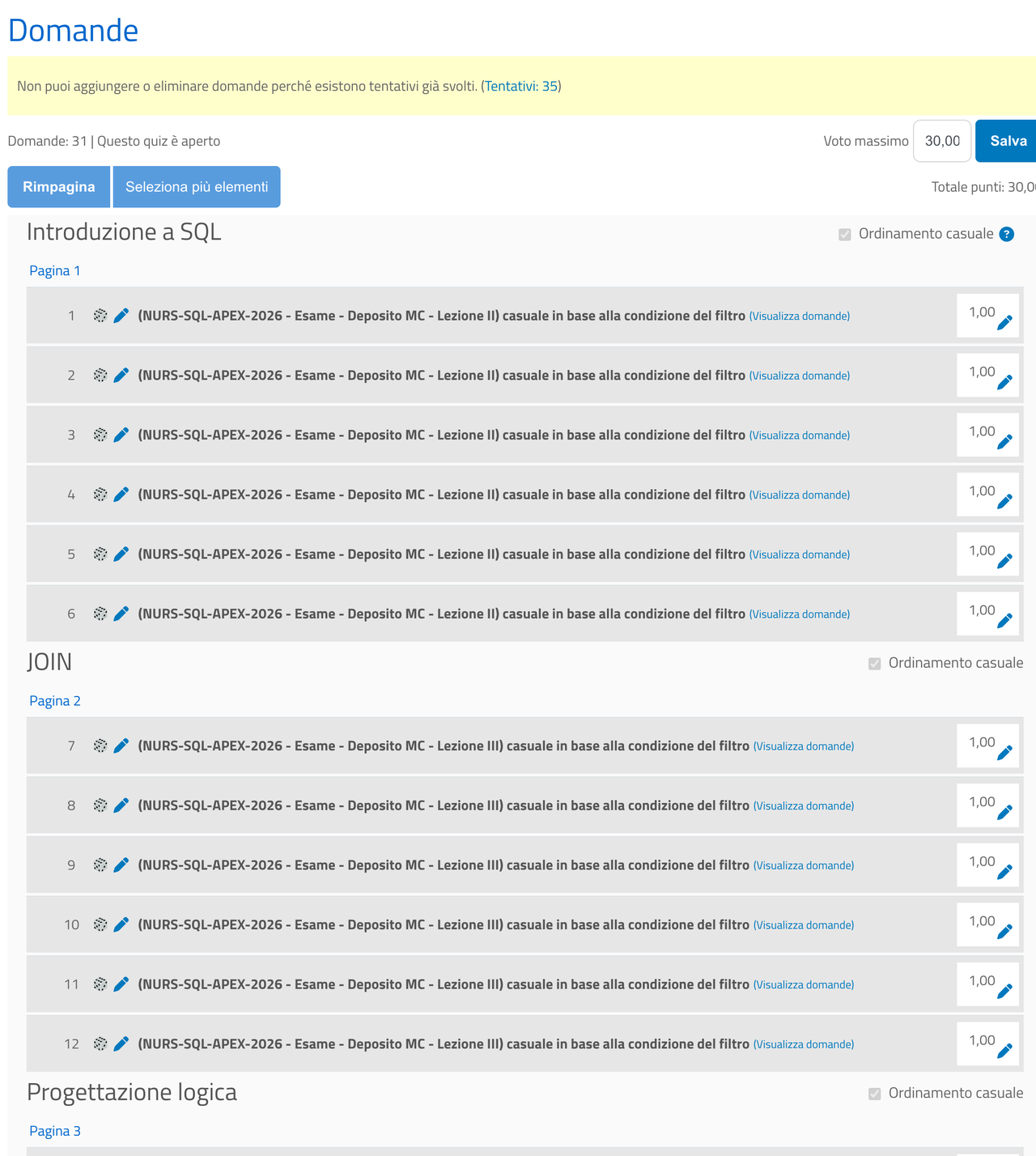Click the Voto massimo input field
The height and width of the screenshot is (1156, 1036).
tap(942, 141)
